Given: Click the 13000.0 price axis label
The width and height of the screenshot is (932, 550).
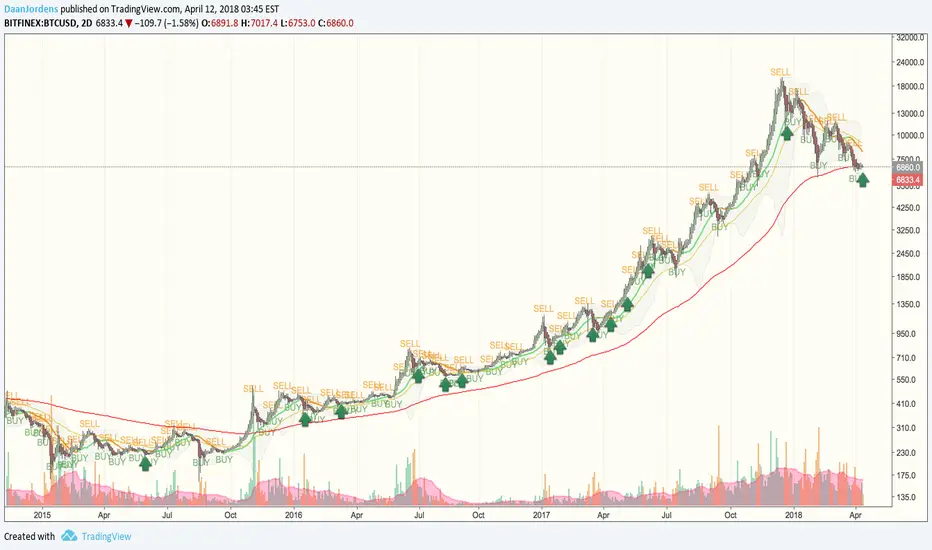Looking at the screenshot, I should click(x=909, y=114).
